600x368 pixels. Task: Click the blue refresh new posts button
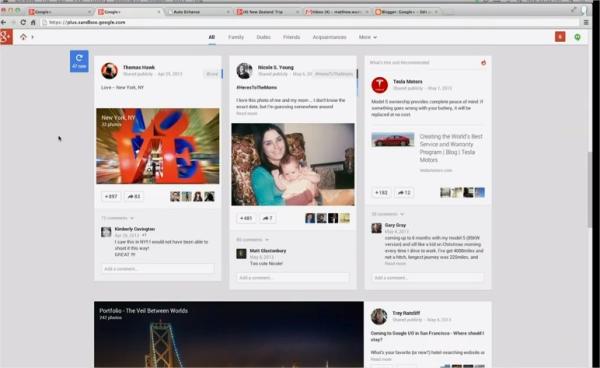tap(79, 61)
